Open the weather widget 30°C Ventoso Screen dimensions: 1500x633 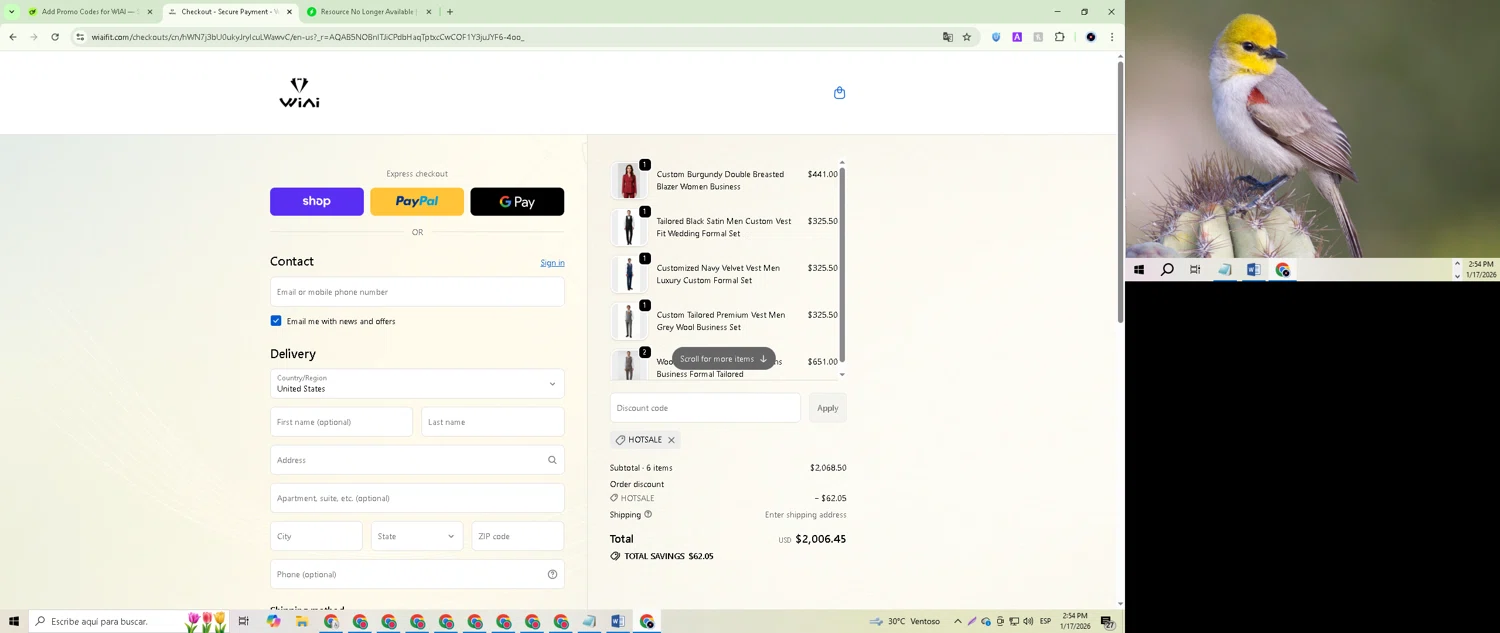coord(905,621)
